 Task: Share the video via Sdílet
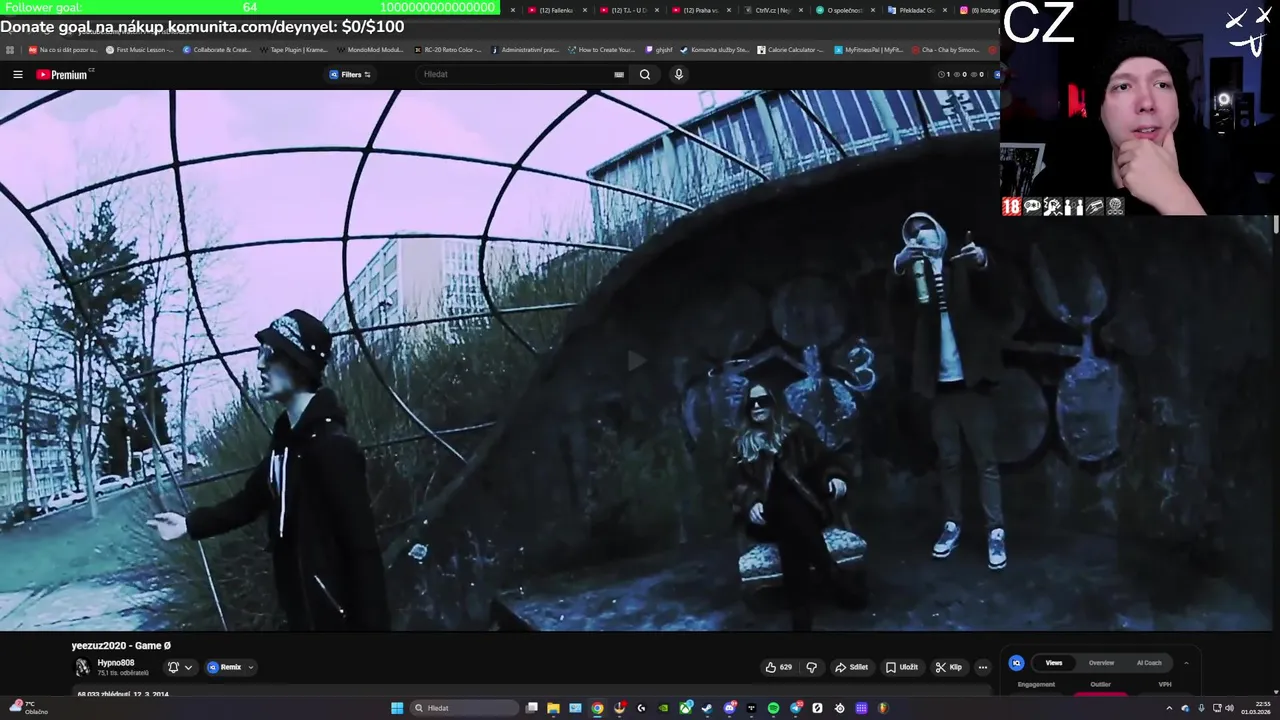click(x=852, y=667)
